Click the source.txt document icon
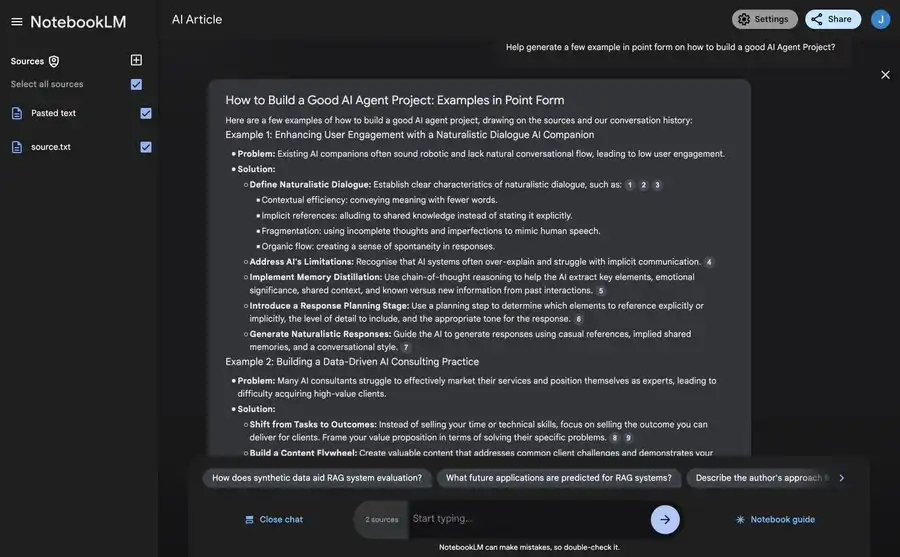Screen dimensions: 900x557 pos(17,147)
